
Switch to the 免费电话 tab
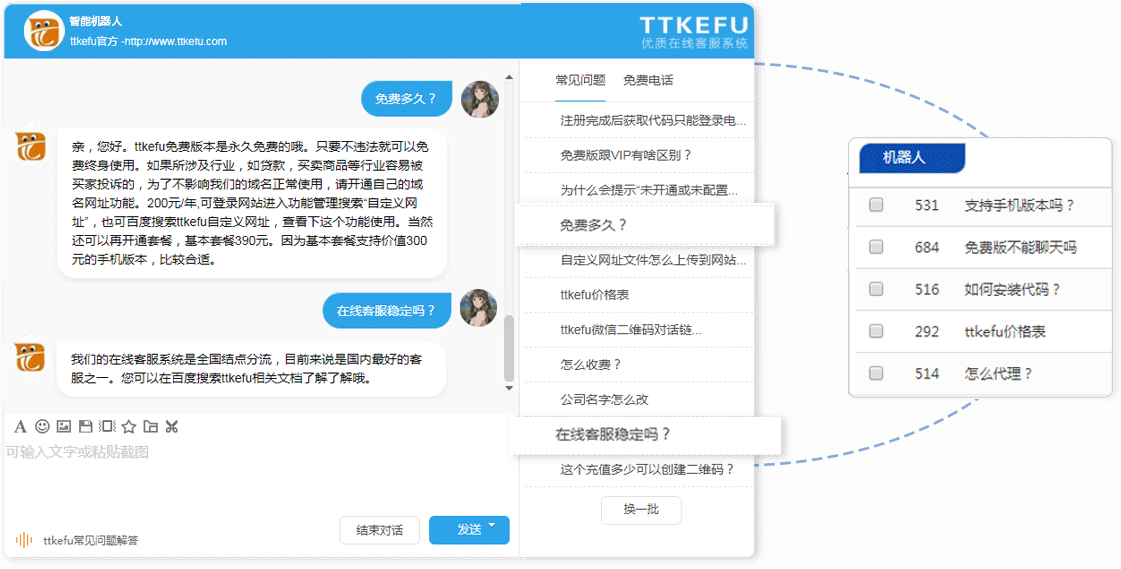(648, 80)
